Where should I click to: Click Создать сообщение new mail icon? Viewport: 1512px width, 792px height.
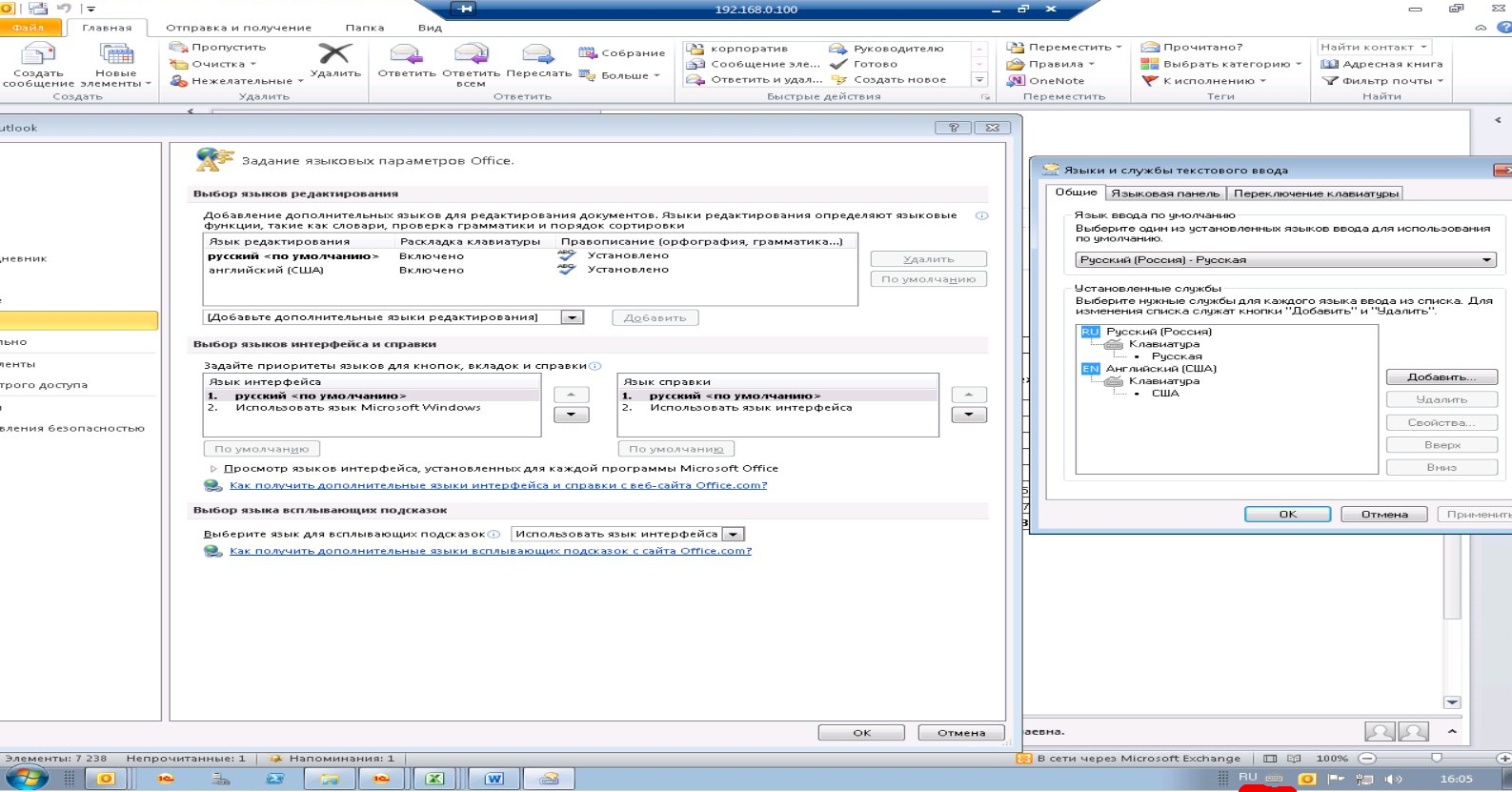click(38, 53)
